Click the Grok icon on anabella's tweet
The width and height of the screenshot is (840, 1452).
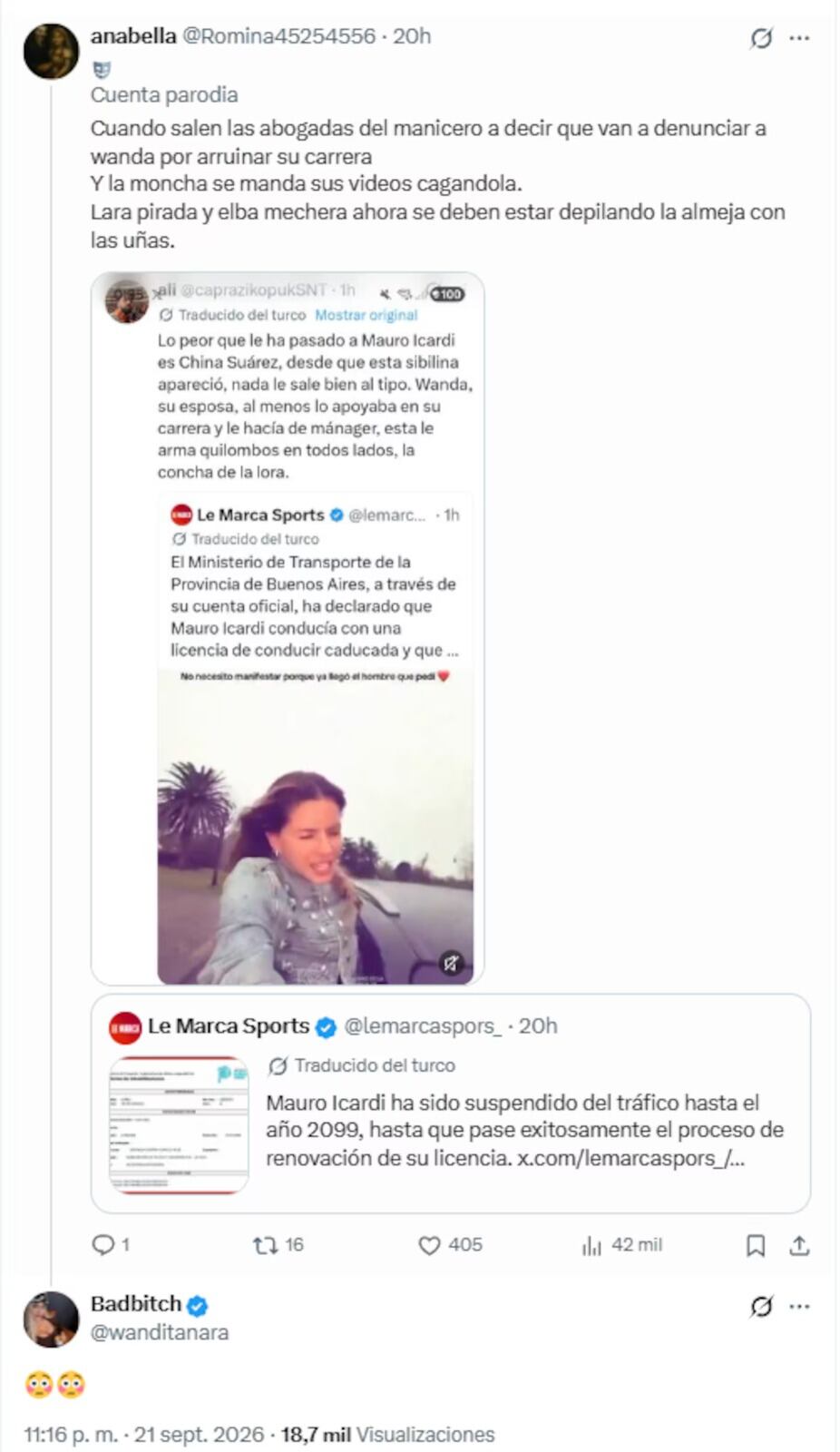pyautogui.click(x=761, y=38)
